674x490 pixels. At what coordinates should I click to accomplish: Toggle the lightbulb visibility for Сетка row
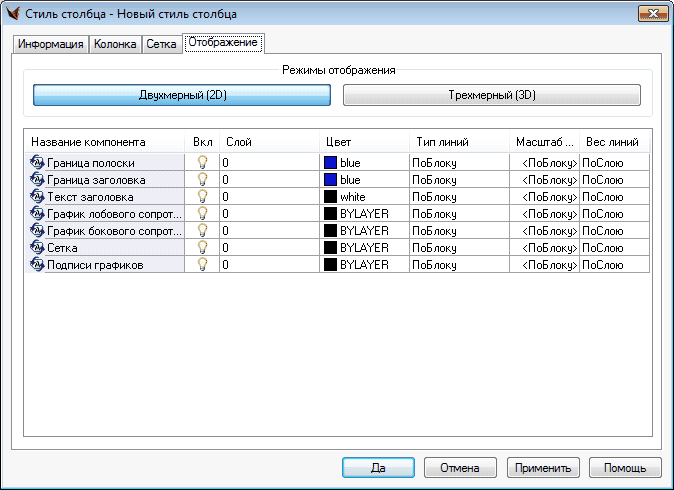tap(202, 247)
